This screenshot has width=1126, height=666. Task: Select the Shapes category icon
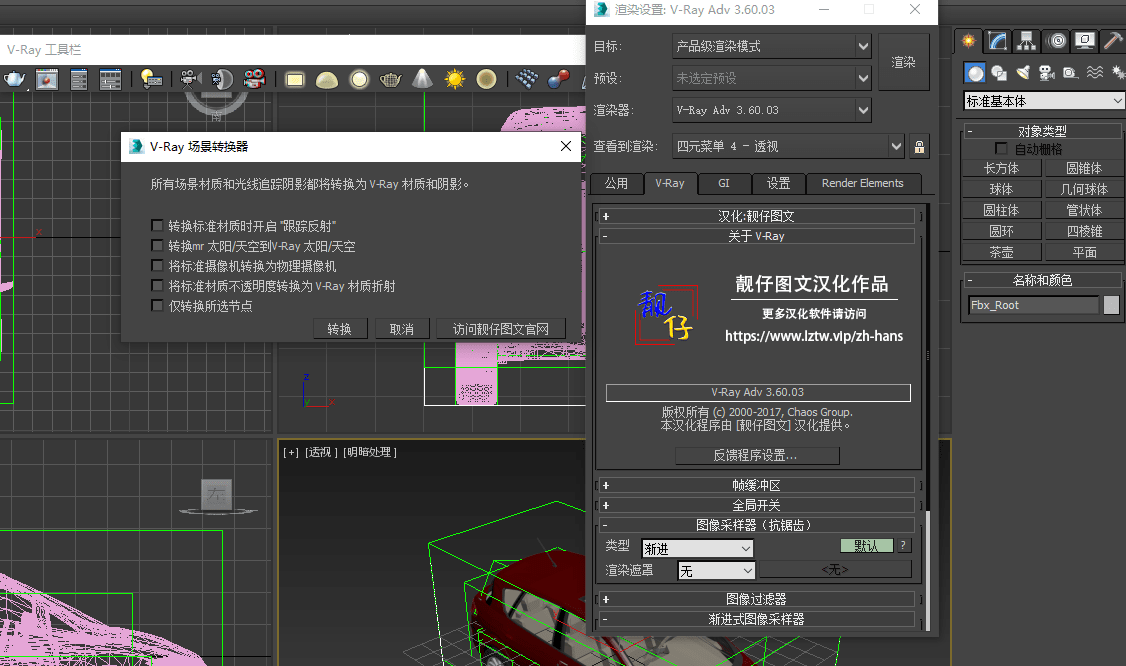tap(999, 73)
